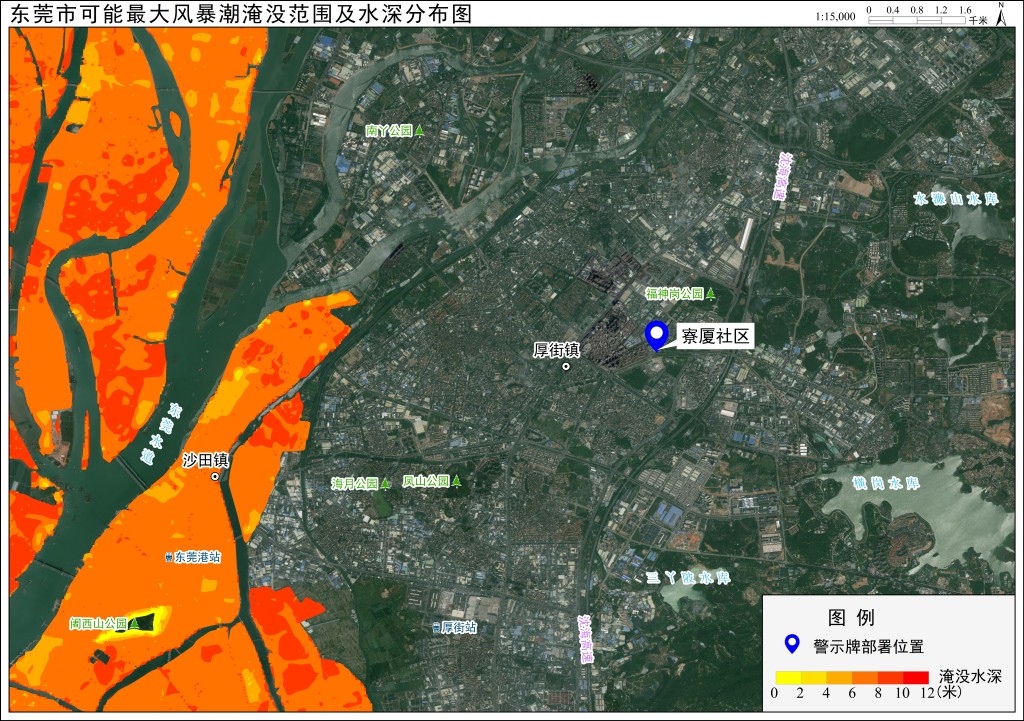Click the 南丫公园 park label

click(389, 131)
